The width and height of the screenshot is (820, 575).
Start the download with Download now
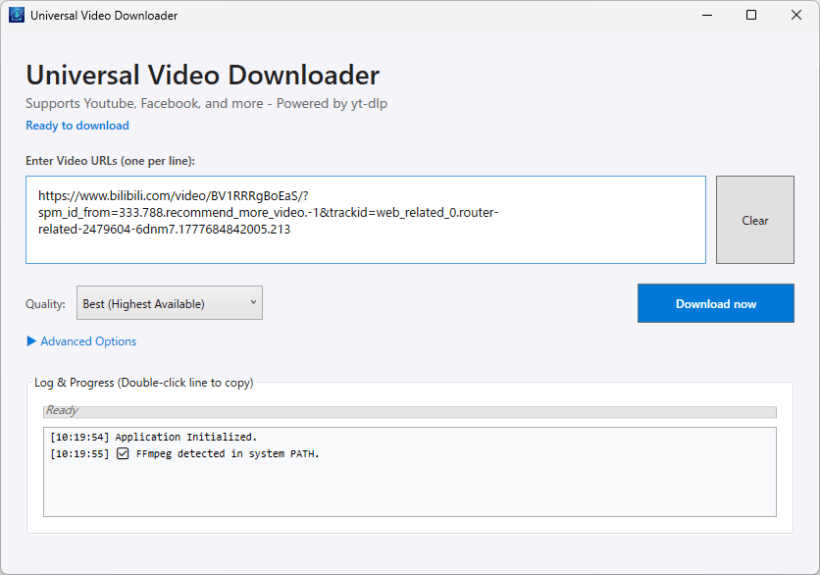pyautogui.click(x=715, y=303)
